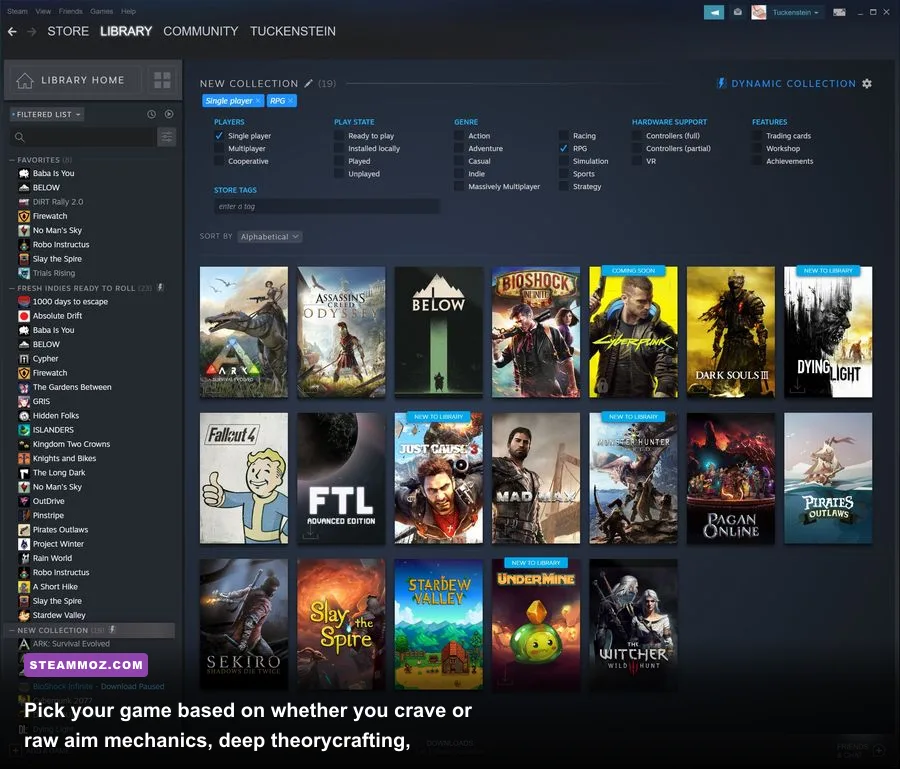Check the Installed locally box
Viewport: 900px width, 769px height.
pyautogui.click(x=339, y=149)
